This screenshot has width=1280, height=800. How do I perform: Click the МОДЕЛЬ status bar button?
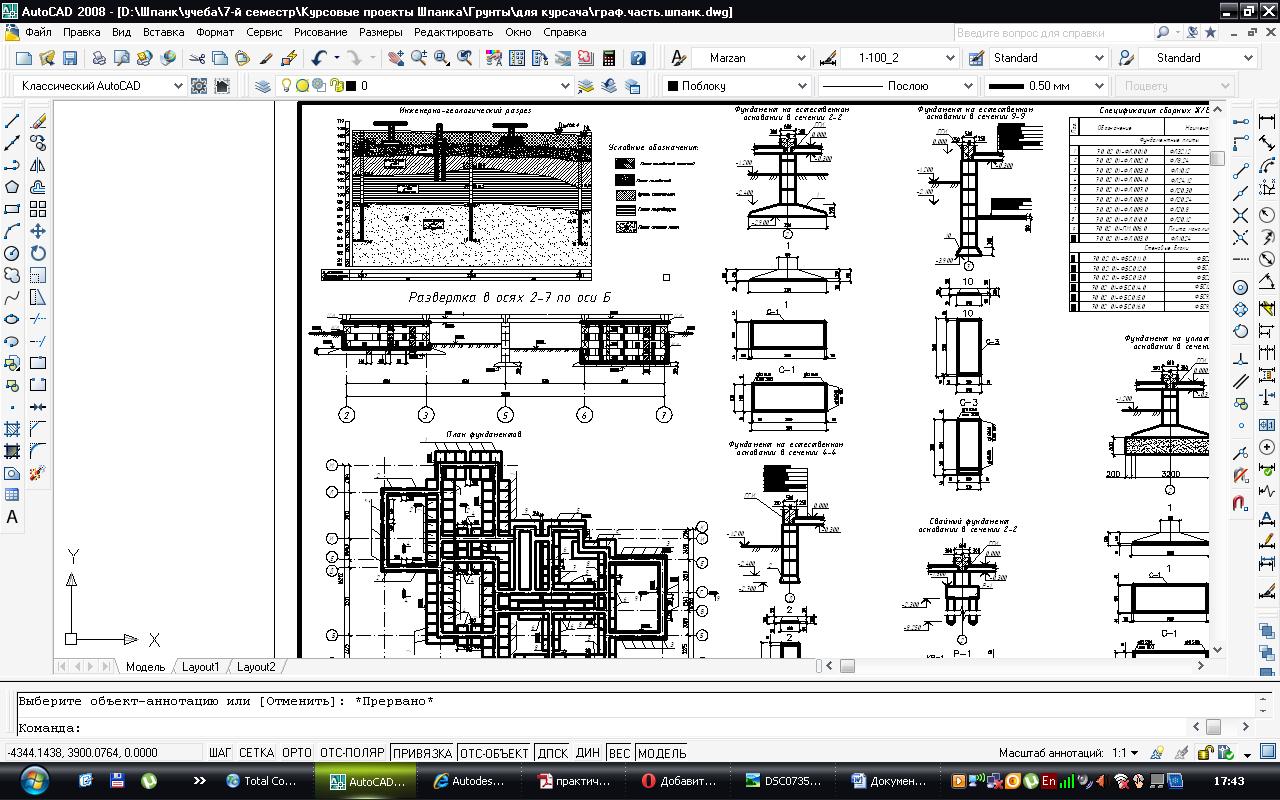coord(662,753)
